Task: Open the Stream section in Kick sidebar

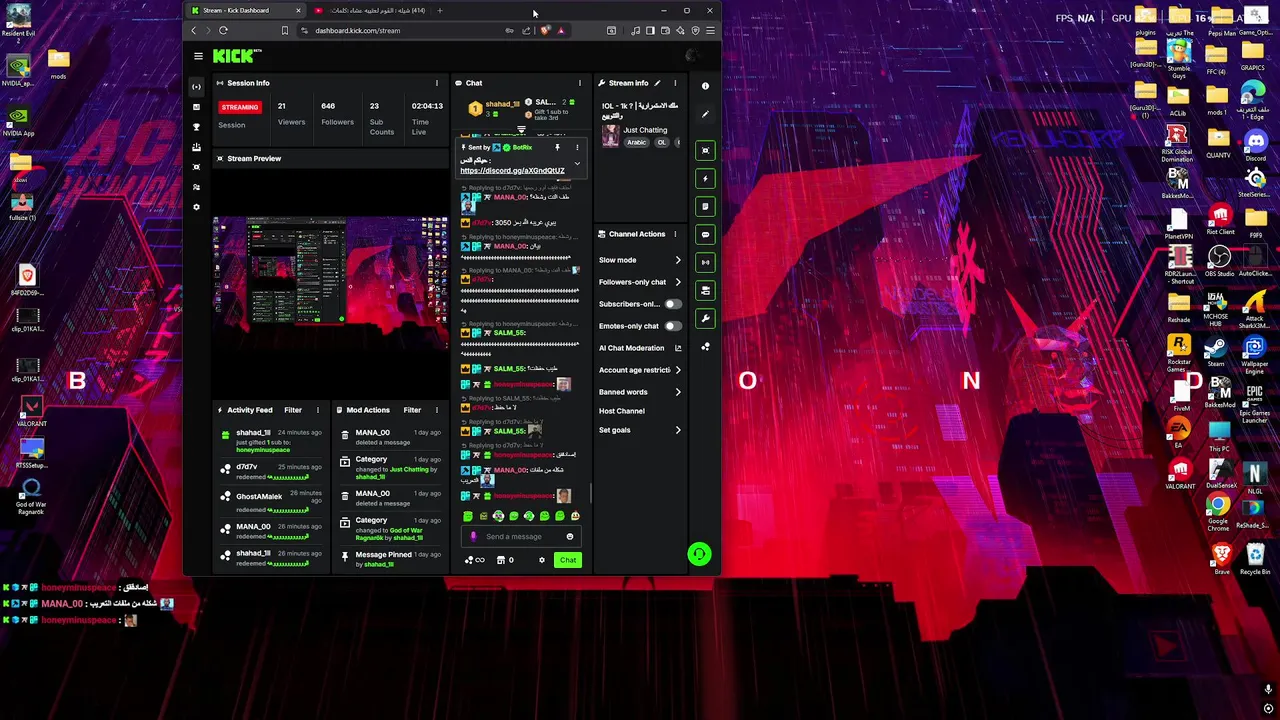Action: pos(196,87)
